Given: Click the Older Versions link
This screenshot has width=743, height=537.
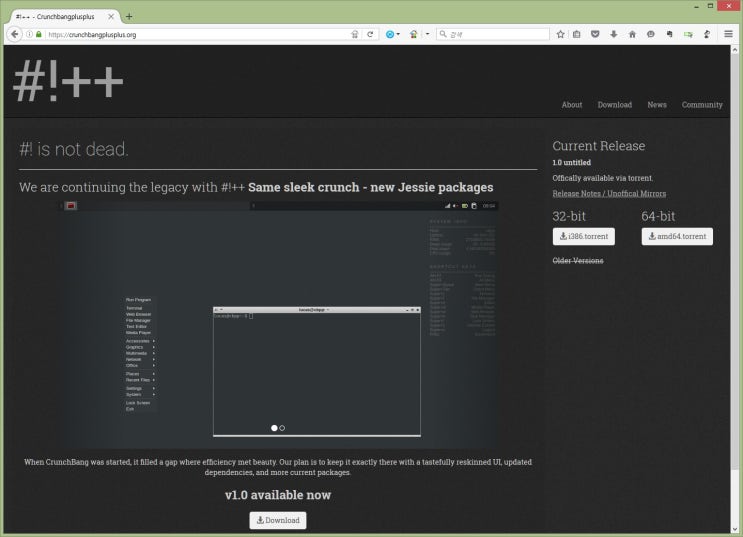Looking at the screenshot, I should [577, 261].
